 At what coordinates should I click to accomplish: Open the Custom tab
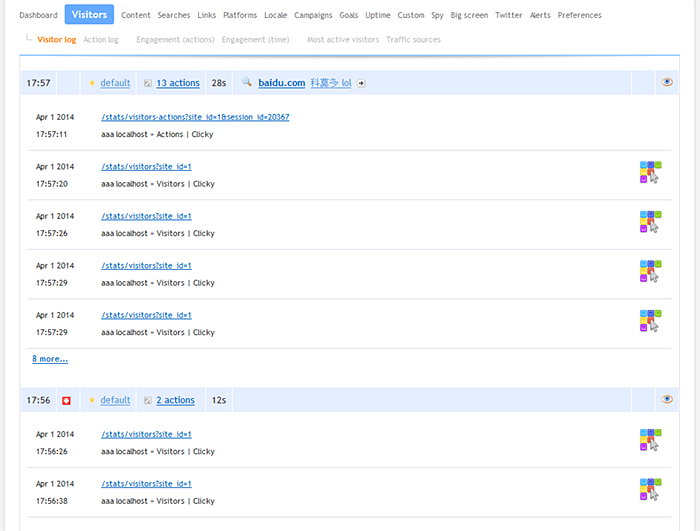point(411,15)
